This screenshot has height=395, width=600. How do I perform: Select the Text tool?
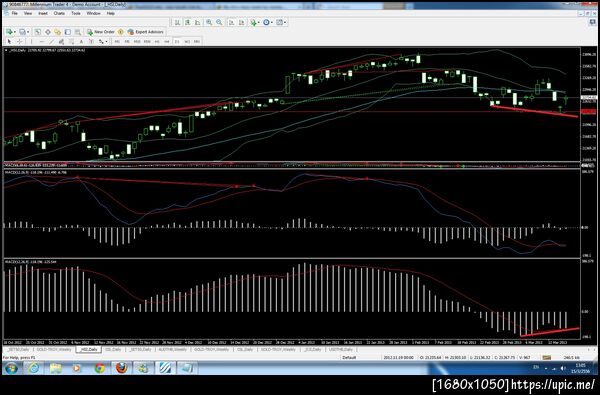pyautogui.click(x=81, y=41)
